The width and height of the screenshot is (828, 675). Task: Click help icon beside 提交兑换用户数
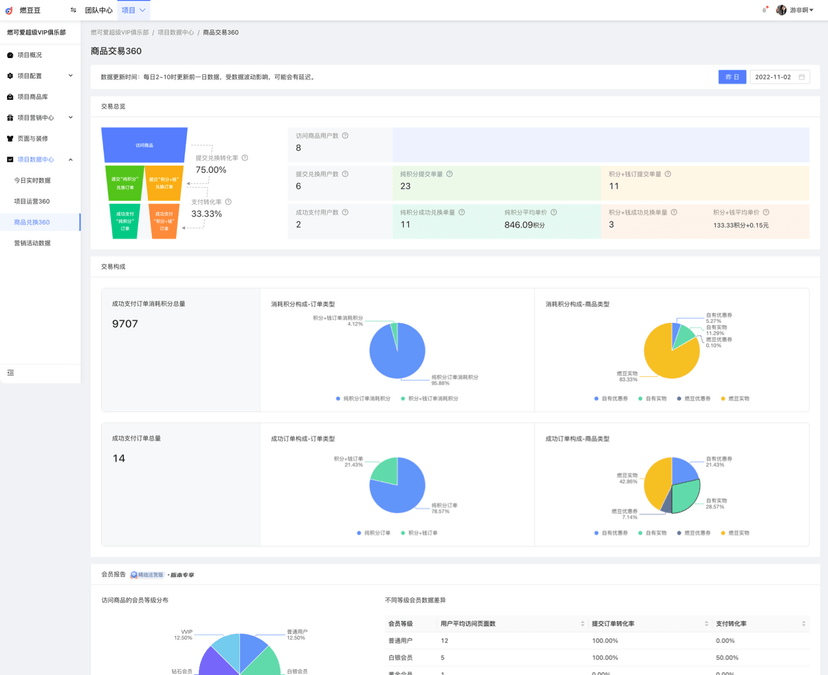tap(345, 174)
